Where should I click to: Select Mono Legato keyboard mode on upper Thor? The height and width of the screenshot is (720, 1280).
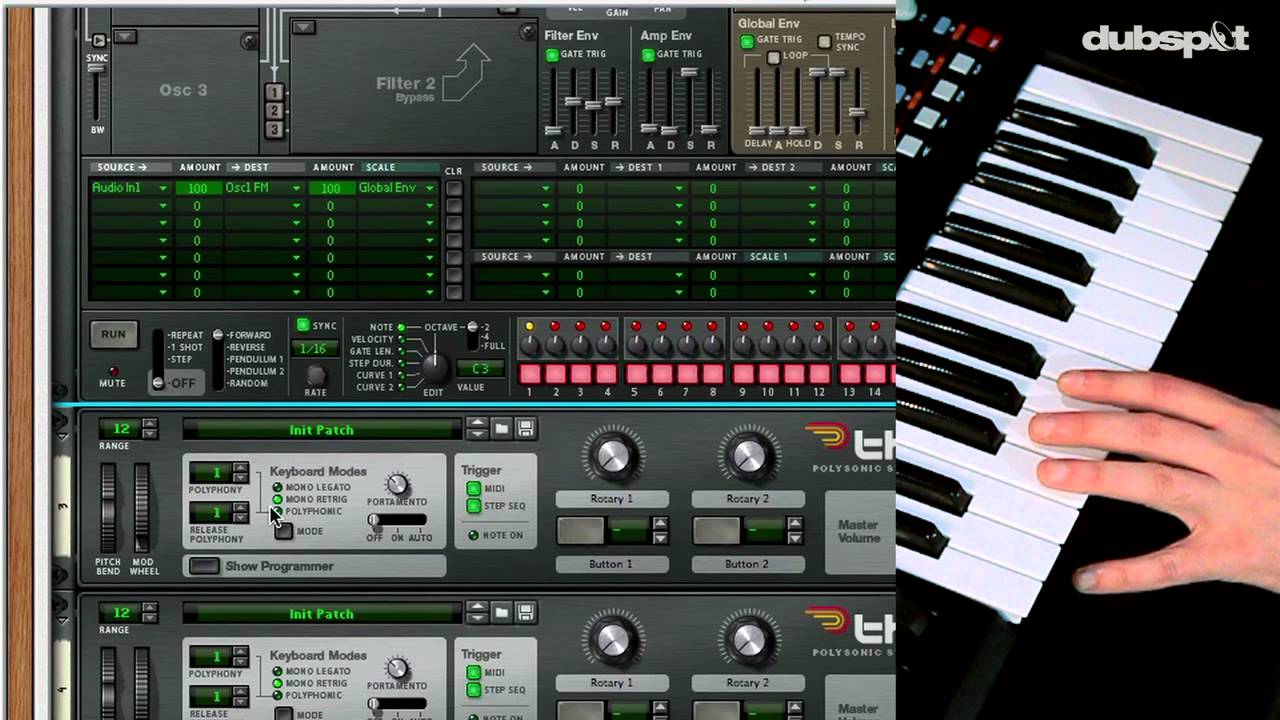[277, 487]
